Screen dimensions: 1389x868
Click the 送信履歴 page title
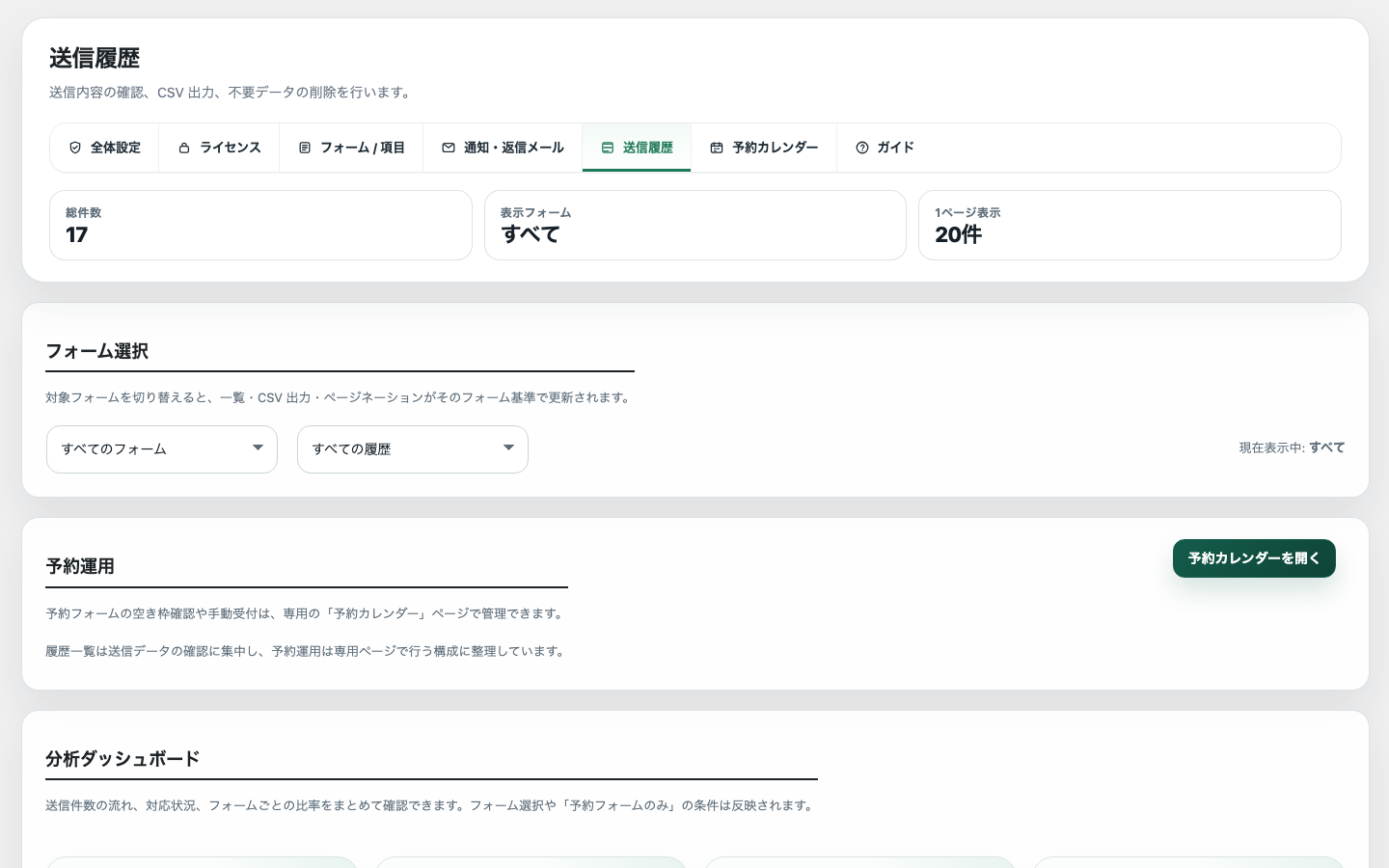coord(95,58)
